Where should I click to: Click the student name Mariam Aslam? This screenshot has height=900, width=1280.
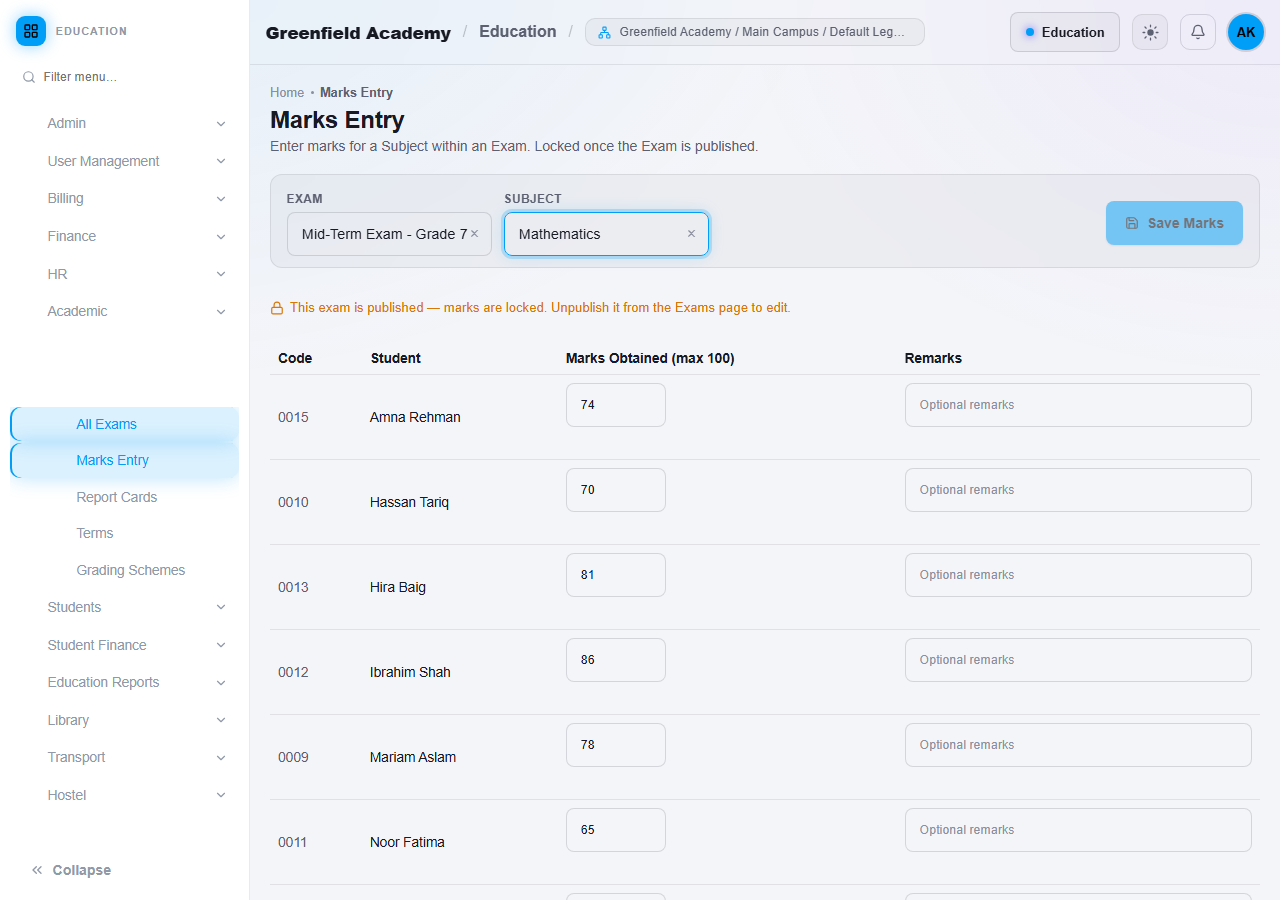click(413, 757)
